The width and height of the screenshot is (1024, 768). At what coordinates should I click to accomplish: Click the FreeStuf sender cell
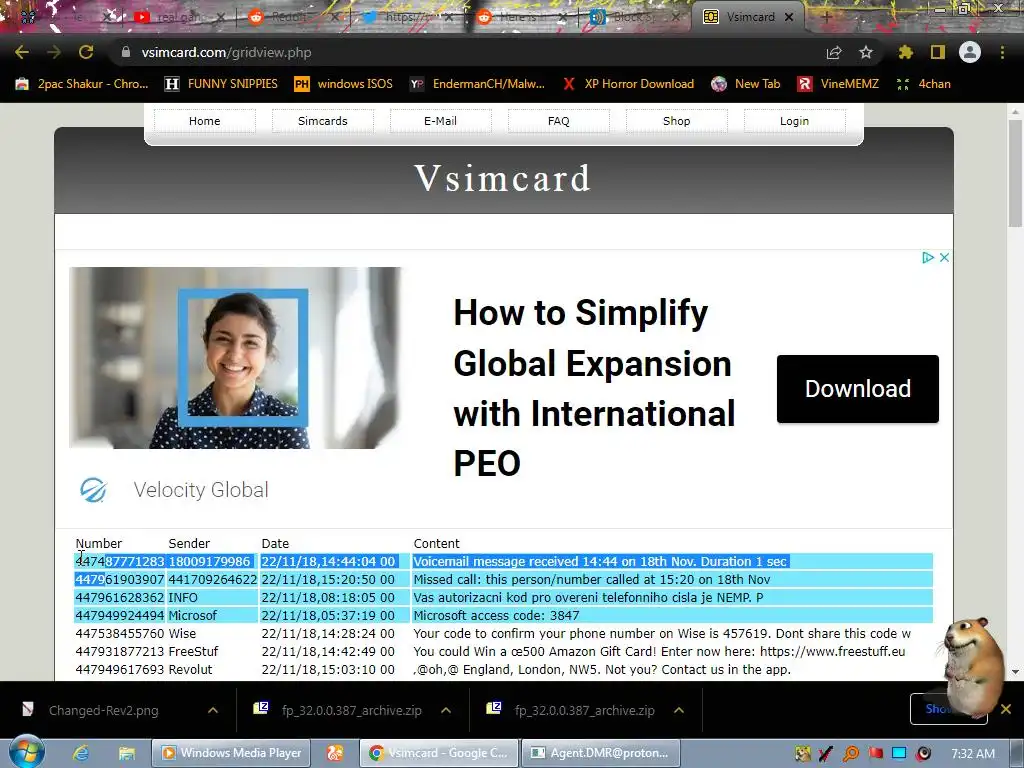pyautogui.click(x=193, y=651)
